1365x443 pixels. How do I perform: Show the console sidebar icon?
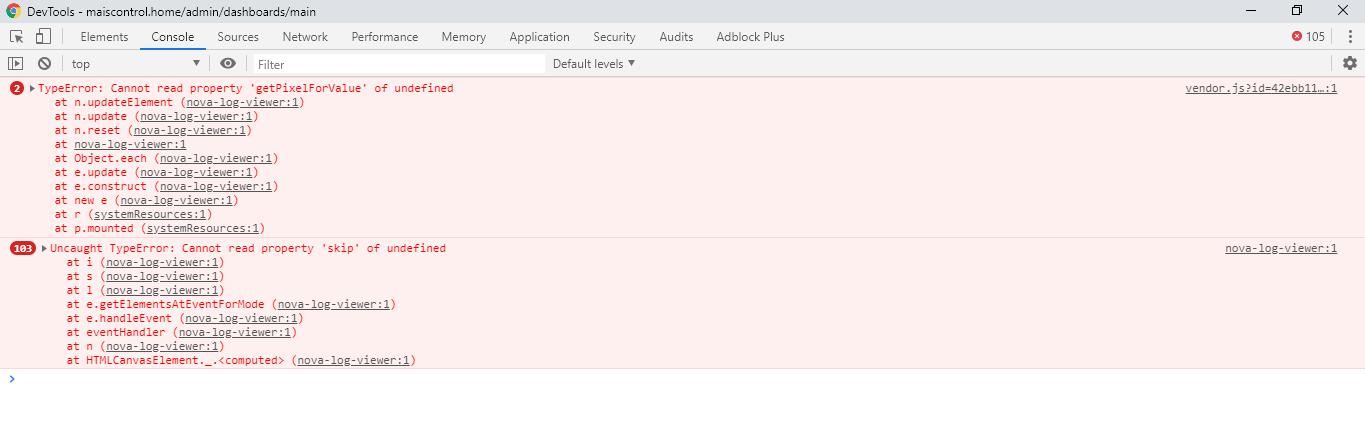pyautogui.click(x=16, y=63)
